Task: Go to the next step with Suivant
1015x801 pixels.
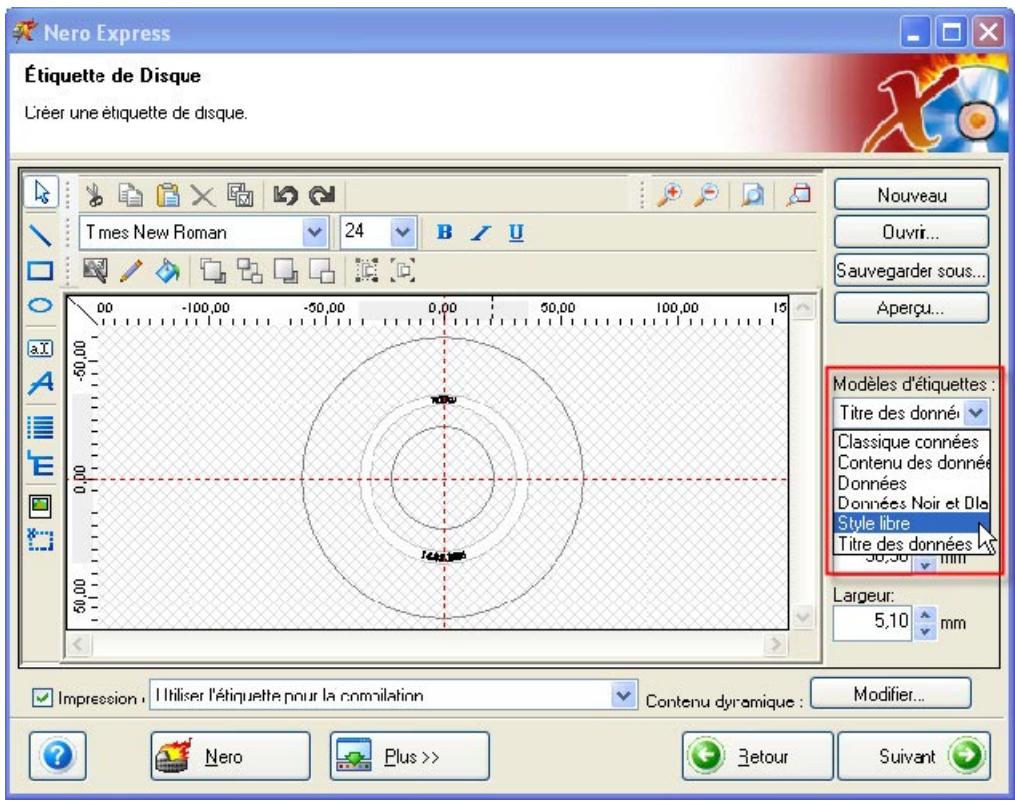Action: [914, 756]
